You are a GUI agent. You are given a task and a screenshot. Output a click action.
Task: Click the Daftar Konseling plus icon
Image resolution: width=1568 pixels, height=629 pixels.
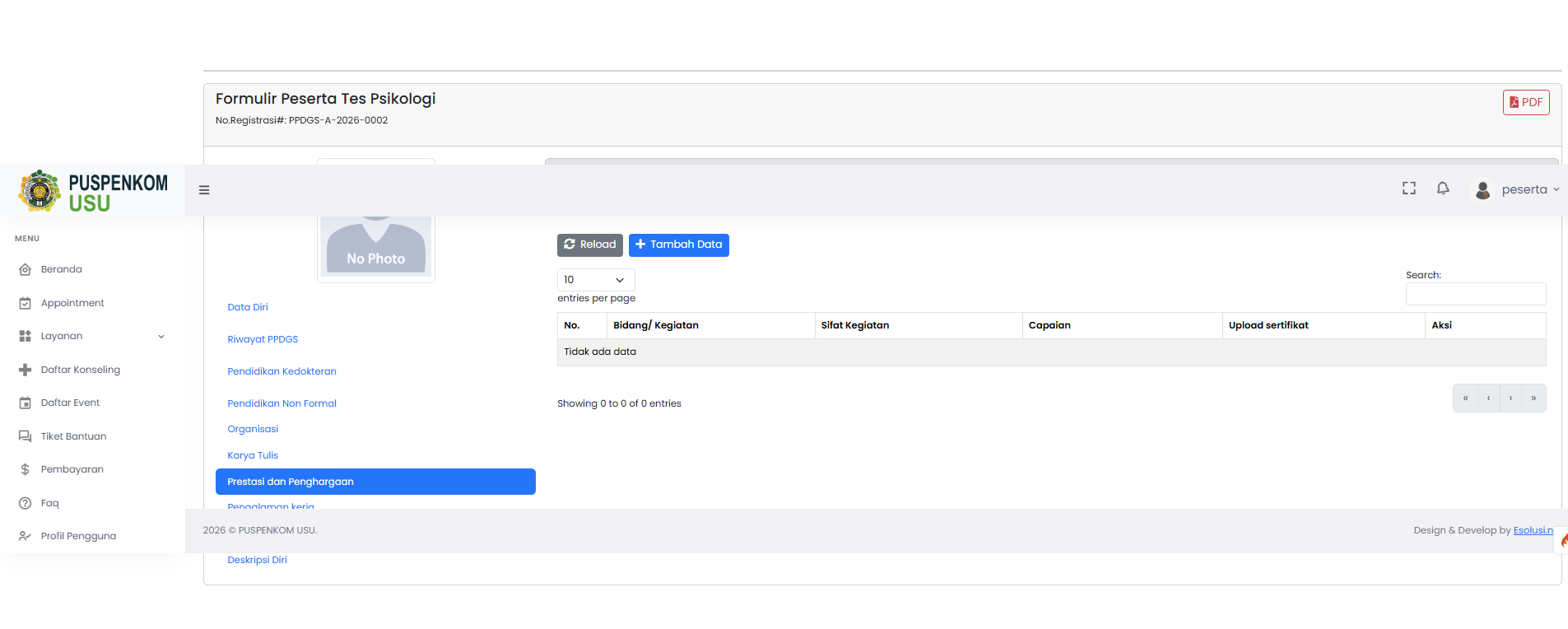click(25, 370)
